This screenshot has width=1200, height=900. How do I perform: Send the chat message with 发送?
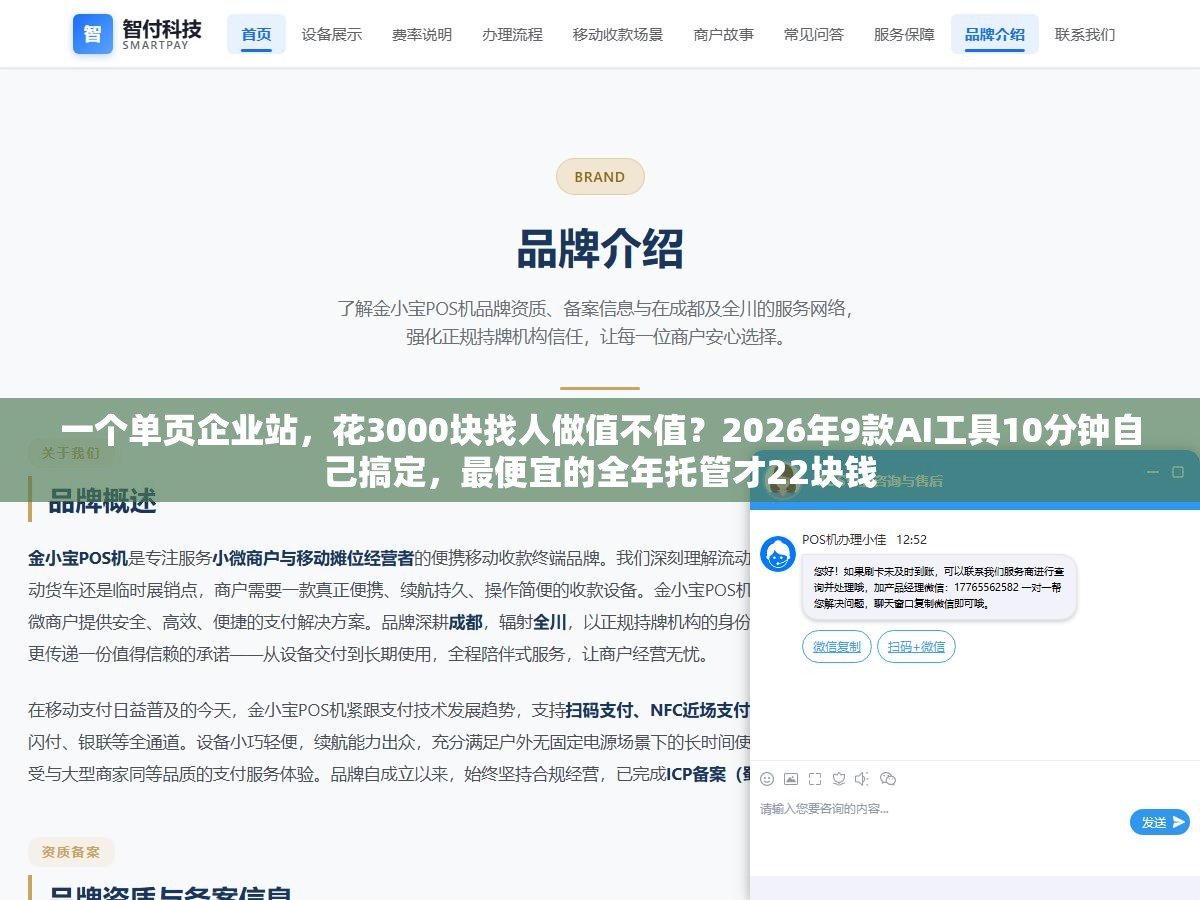click(1160, 822)
